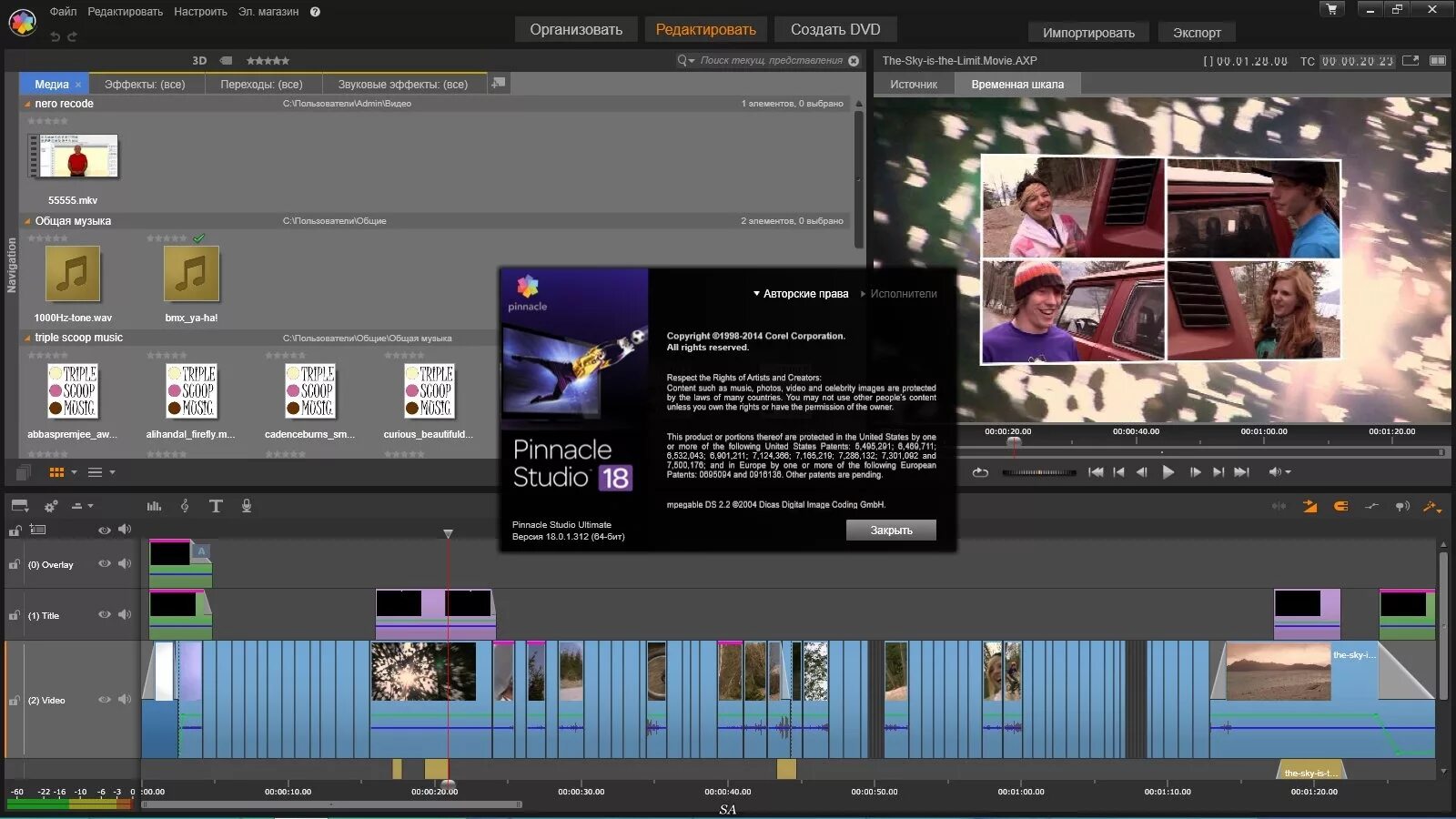Select the Источник preview tab

pyautogui.click(x=914, y=84)
